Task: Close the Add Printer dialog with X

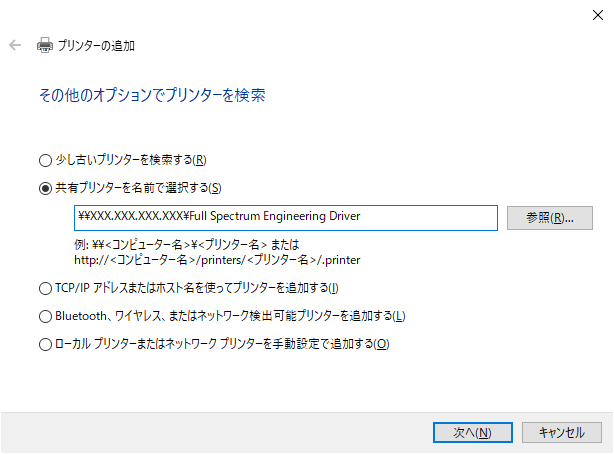Action: pos(598,15)
